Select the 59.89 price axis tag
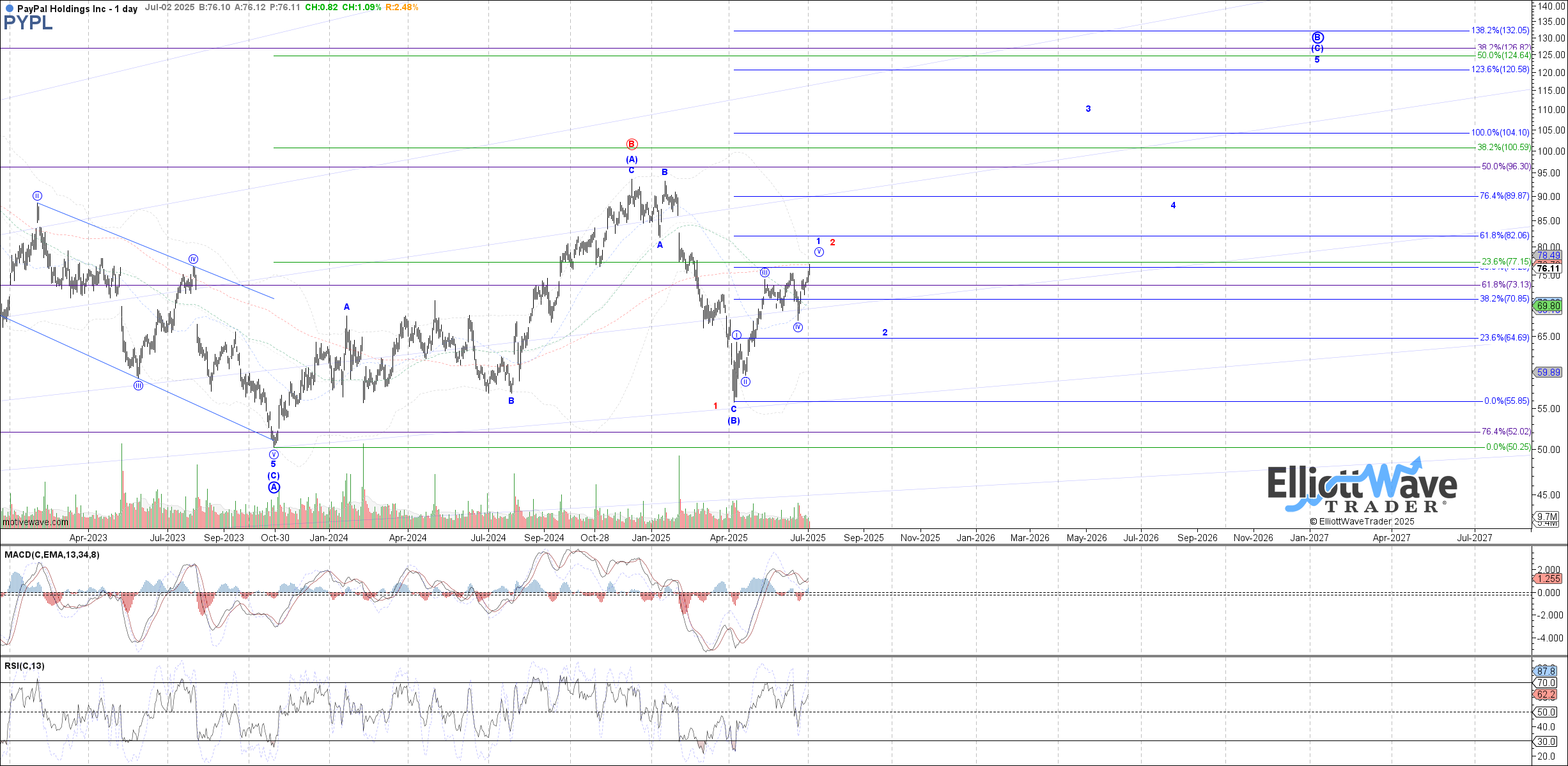The image size is (1568, 766). click(x=1548, y=372)
